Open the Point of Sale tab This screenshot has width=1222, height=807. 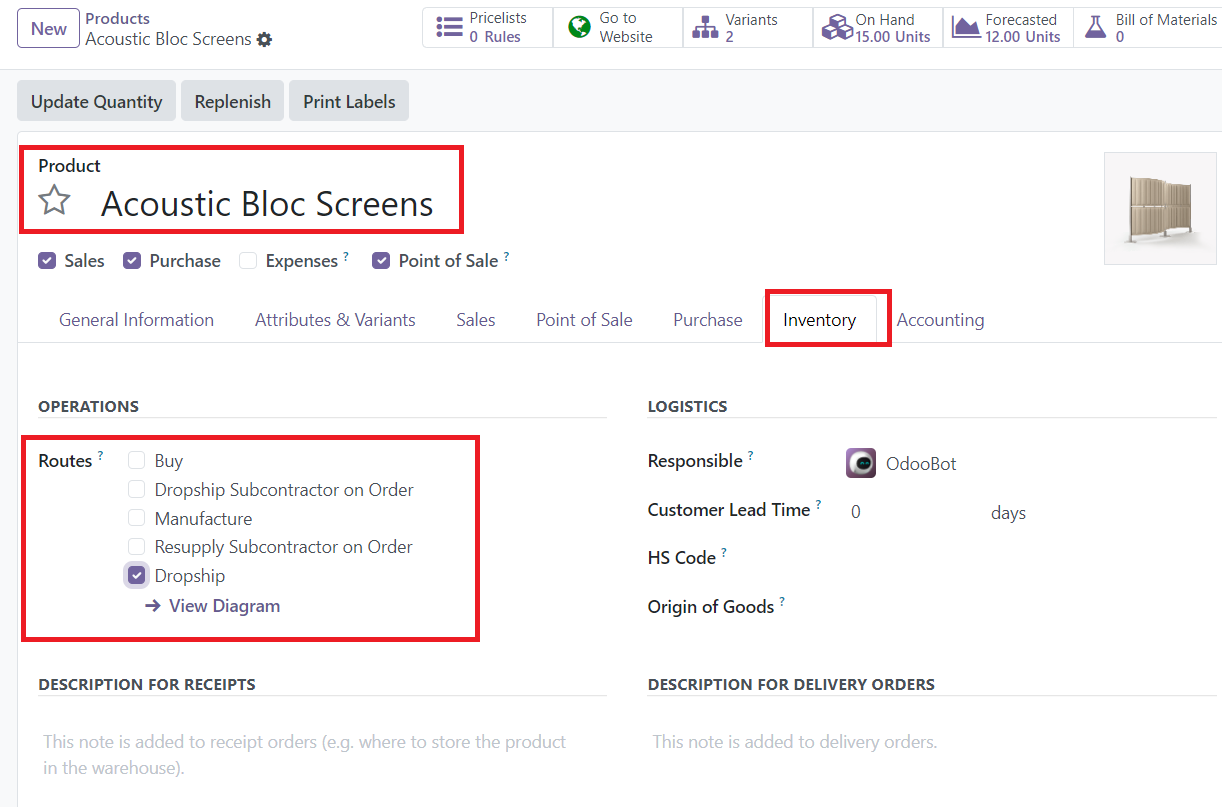pyautogui.click(x=584, y=320)
